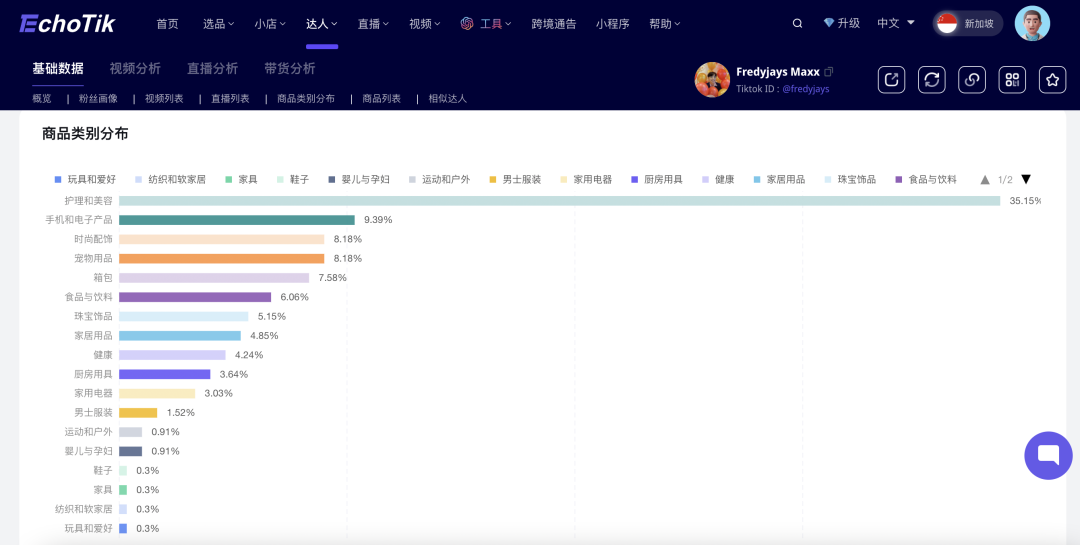Open the chat support bubble

tap(1048, 455)
